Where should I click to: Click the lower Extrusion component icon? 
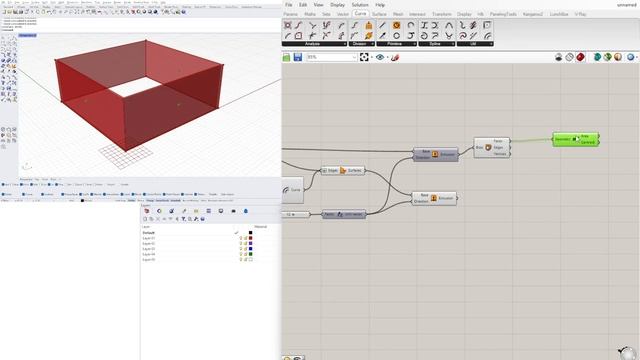point(433,198)
